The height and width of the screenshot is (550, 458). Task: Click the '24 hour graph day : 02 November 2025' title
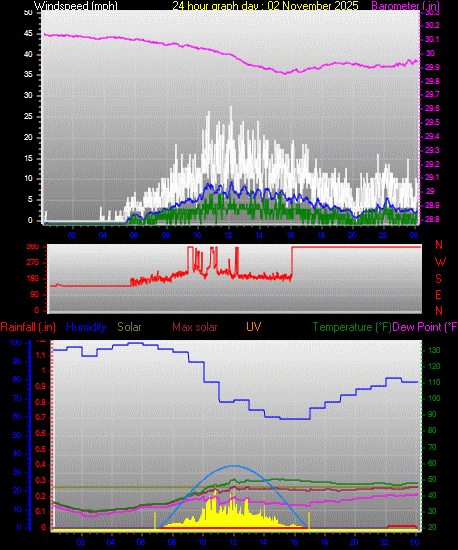point(265,5)
